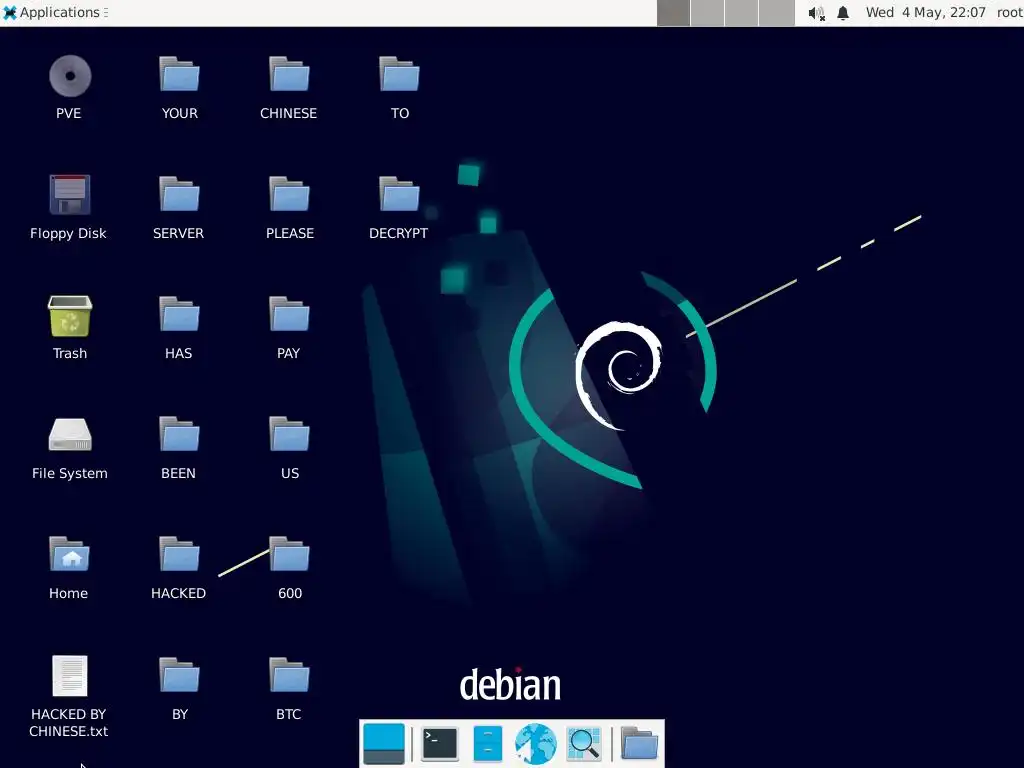Viewport: 1024px width, 768px height.
Task: Open the Floppy Disk desktop icon
Action: coord(70,195)
